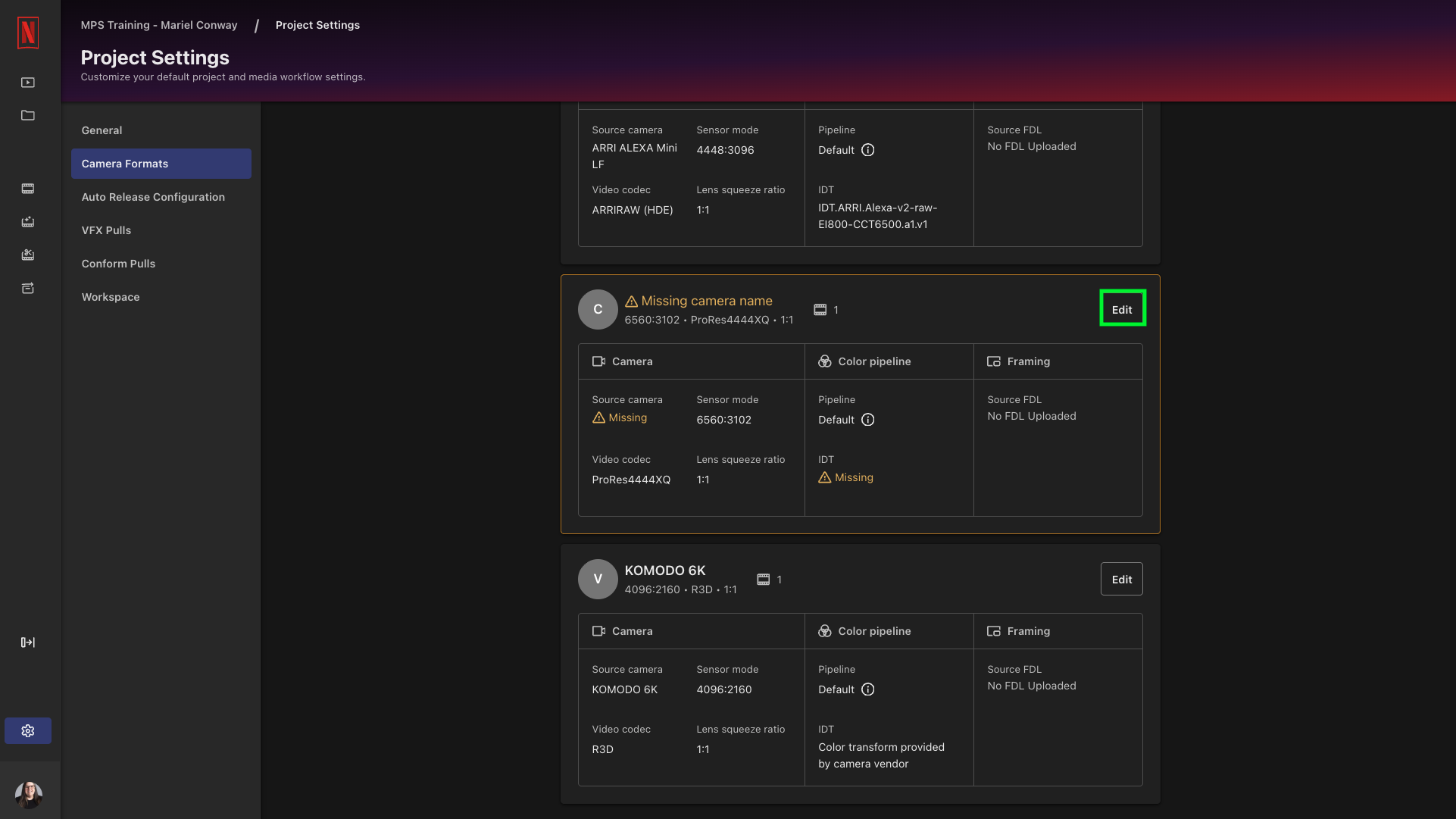This screenshot has width=1456, height=819.
Task: Click R3D video codec value
Action: [x=603, y=749]
